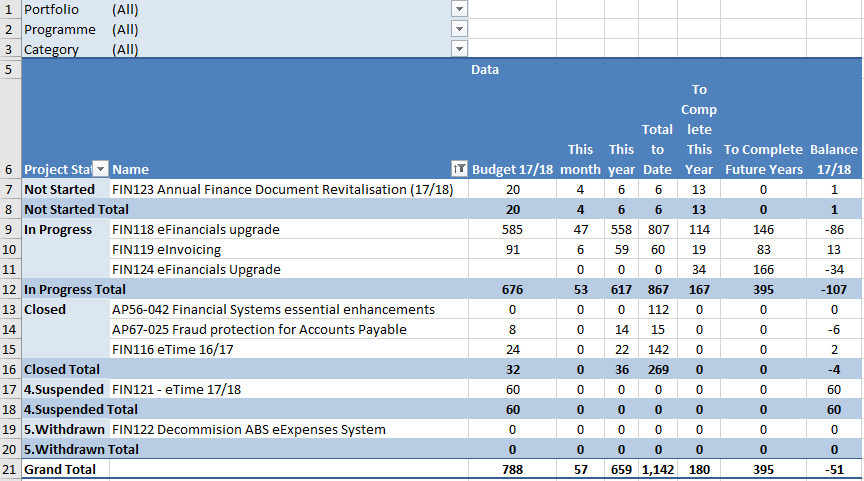Select the 4.Suspended status cell

click(66, 390)
